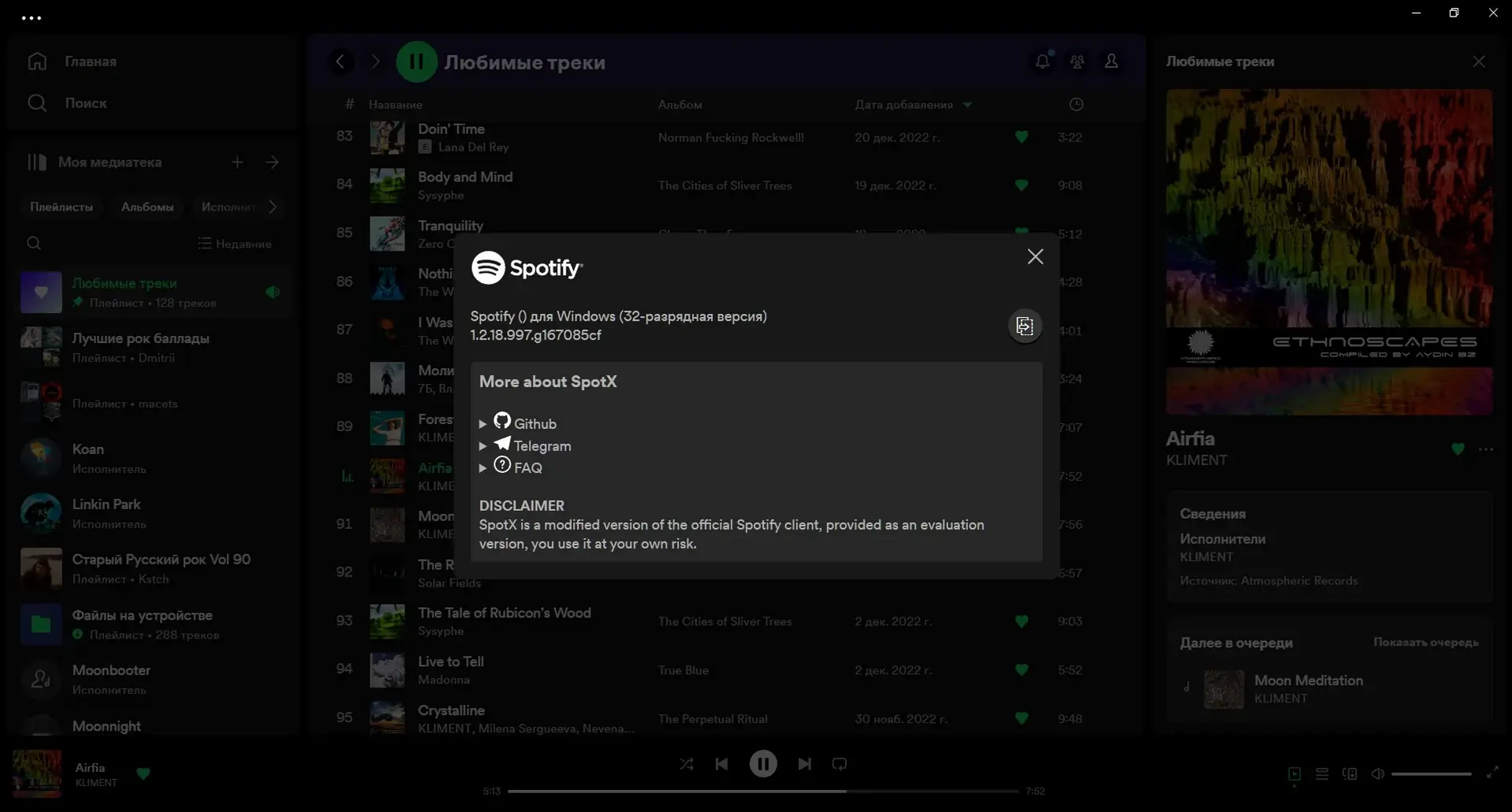Open the Ethnoscapes album cover in side panel
The height and width of the screenshot is (812, 1512).
tap(1329, 251)
